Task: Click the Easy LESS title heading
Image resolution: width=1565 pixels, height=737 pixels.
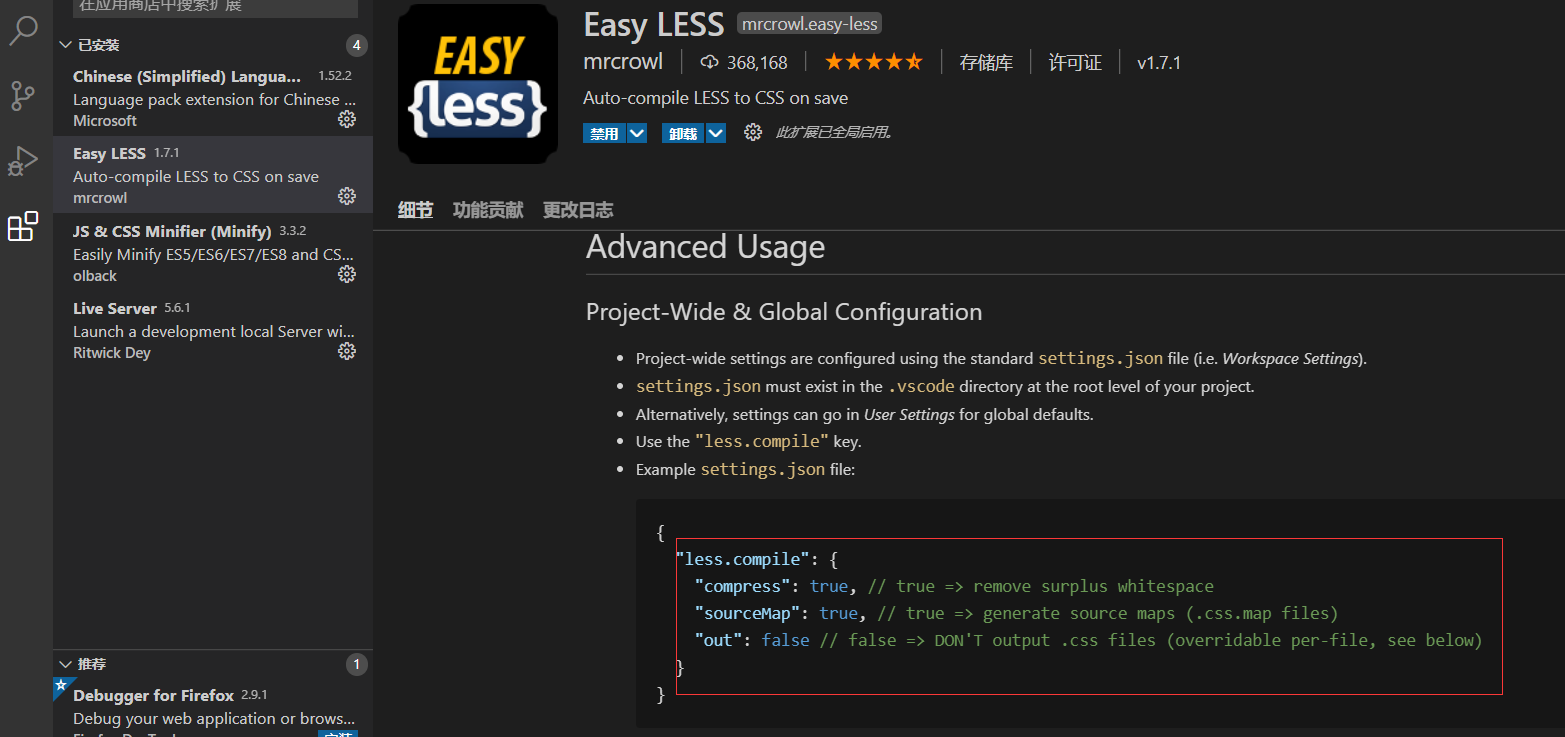Action: 654,25
